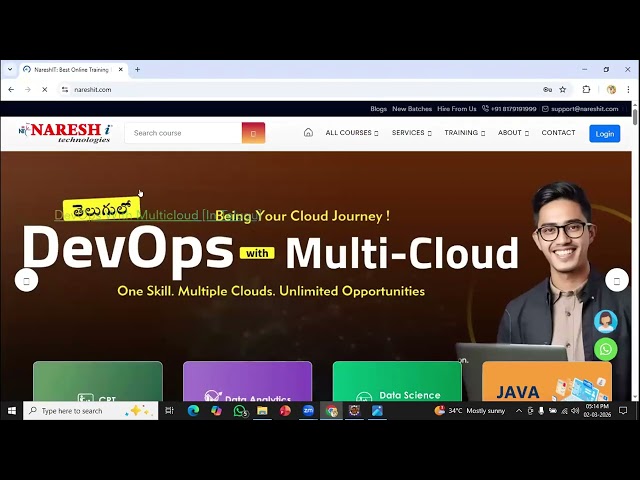Bookmark this page with the star icon

click(x=562, y=89)
